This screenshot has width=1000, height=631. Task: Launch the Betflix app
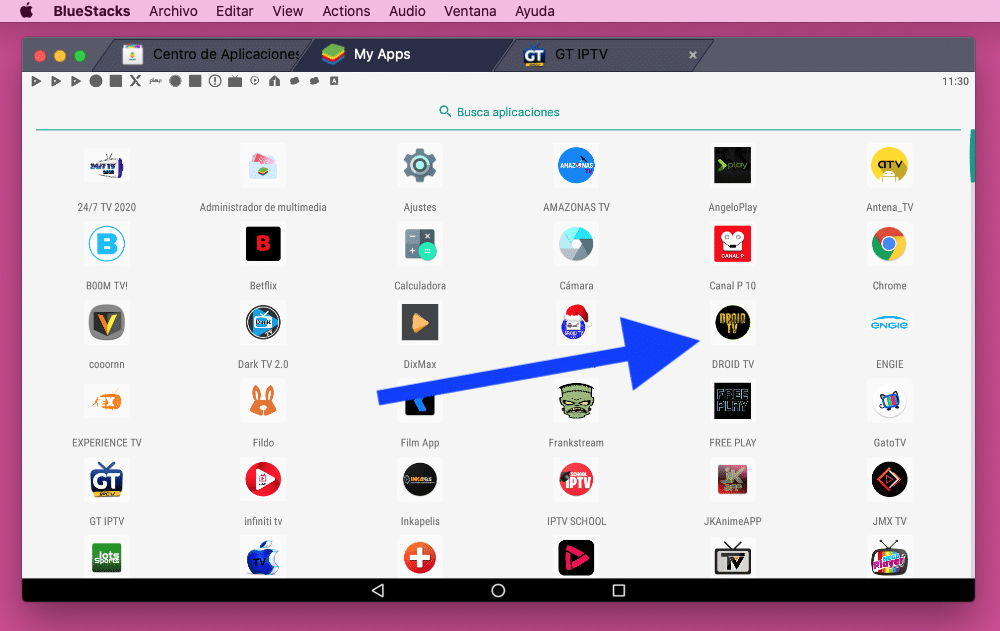point(263,243)
